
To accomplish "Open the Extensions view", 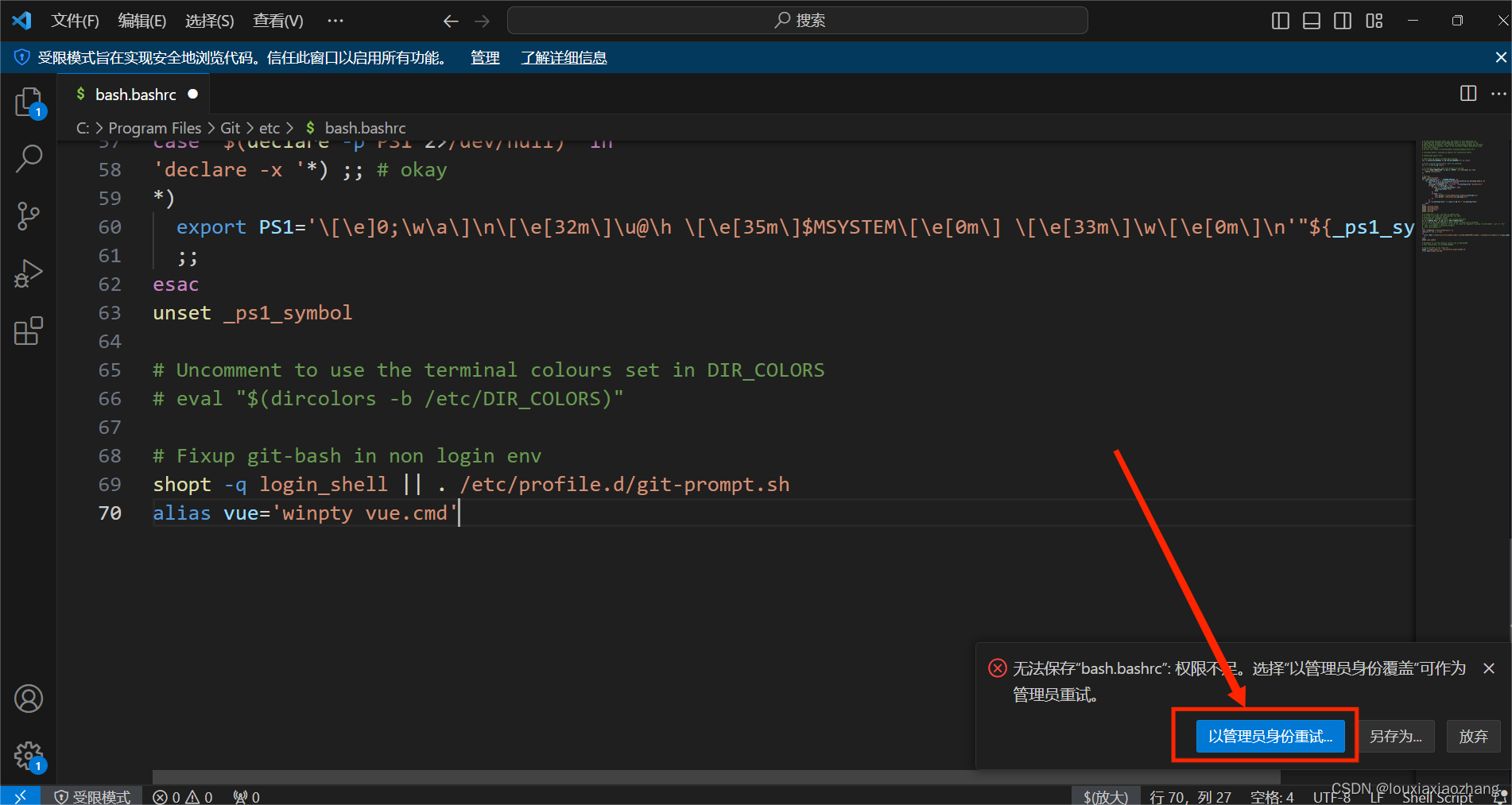I will pos(29,331).
